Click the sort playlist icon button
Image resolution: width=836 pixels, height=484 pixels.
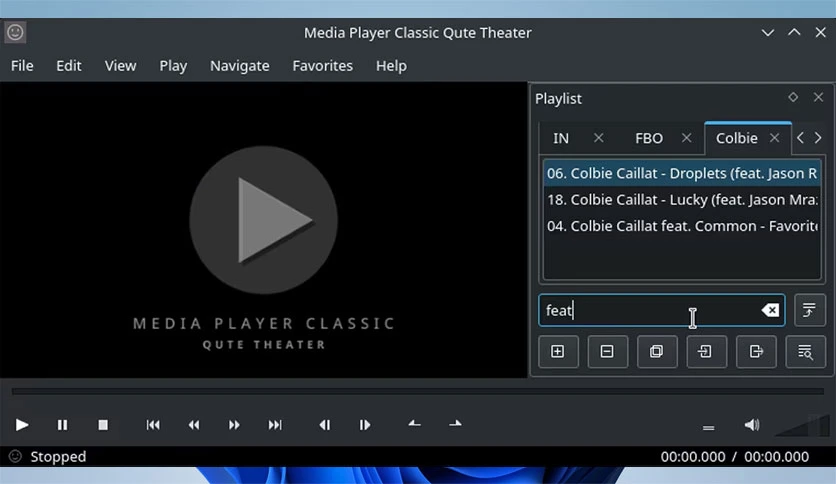point(810,310)
